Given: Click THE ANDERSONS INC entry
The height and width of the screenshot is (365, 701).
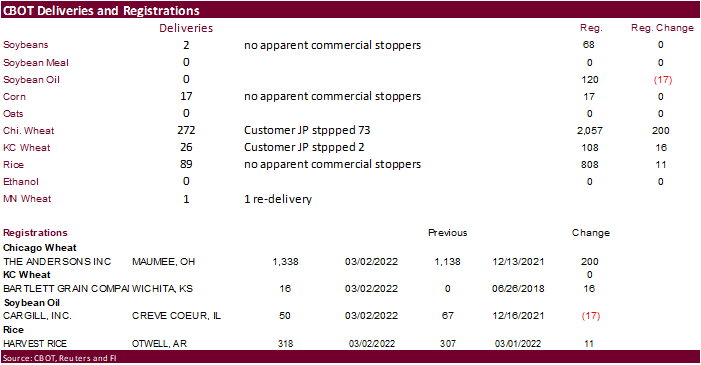Looking at the screenshot, I should click(x=57, y=262).
